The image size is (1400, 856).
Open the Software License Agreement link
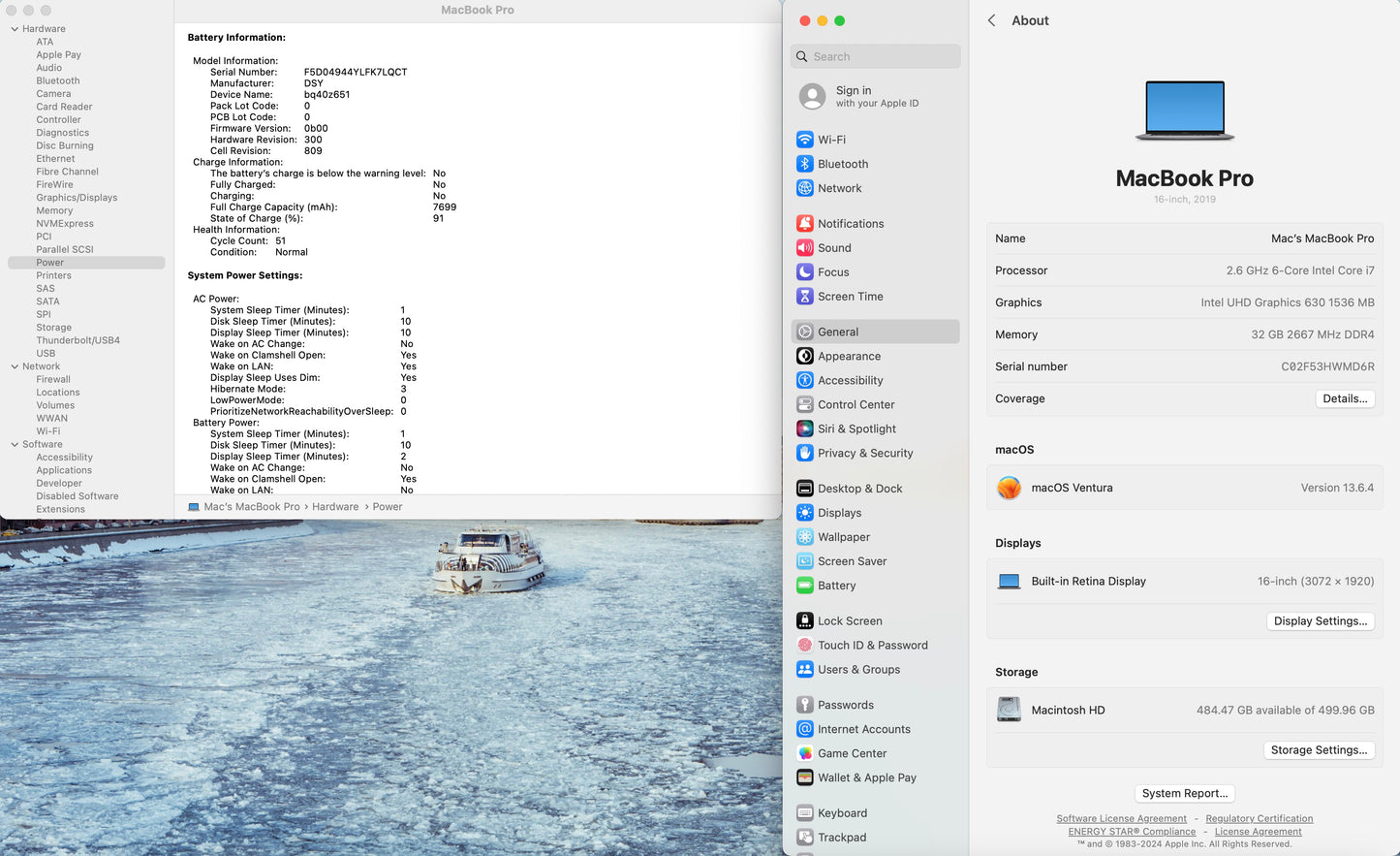(1121, 819)
